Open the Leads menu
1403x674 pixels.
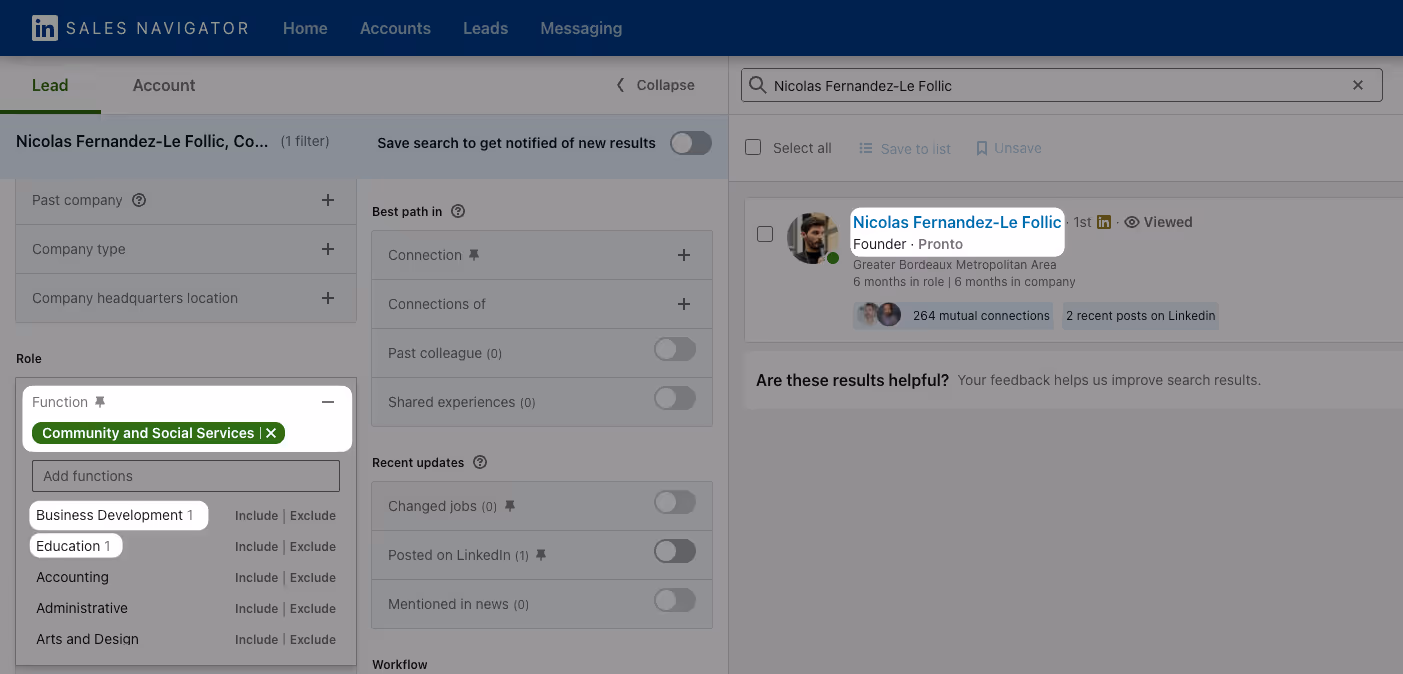pyautogui.click(x=486, y=28)
